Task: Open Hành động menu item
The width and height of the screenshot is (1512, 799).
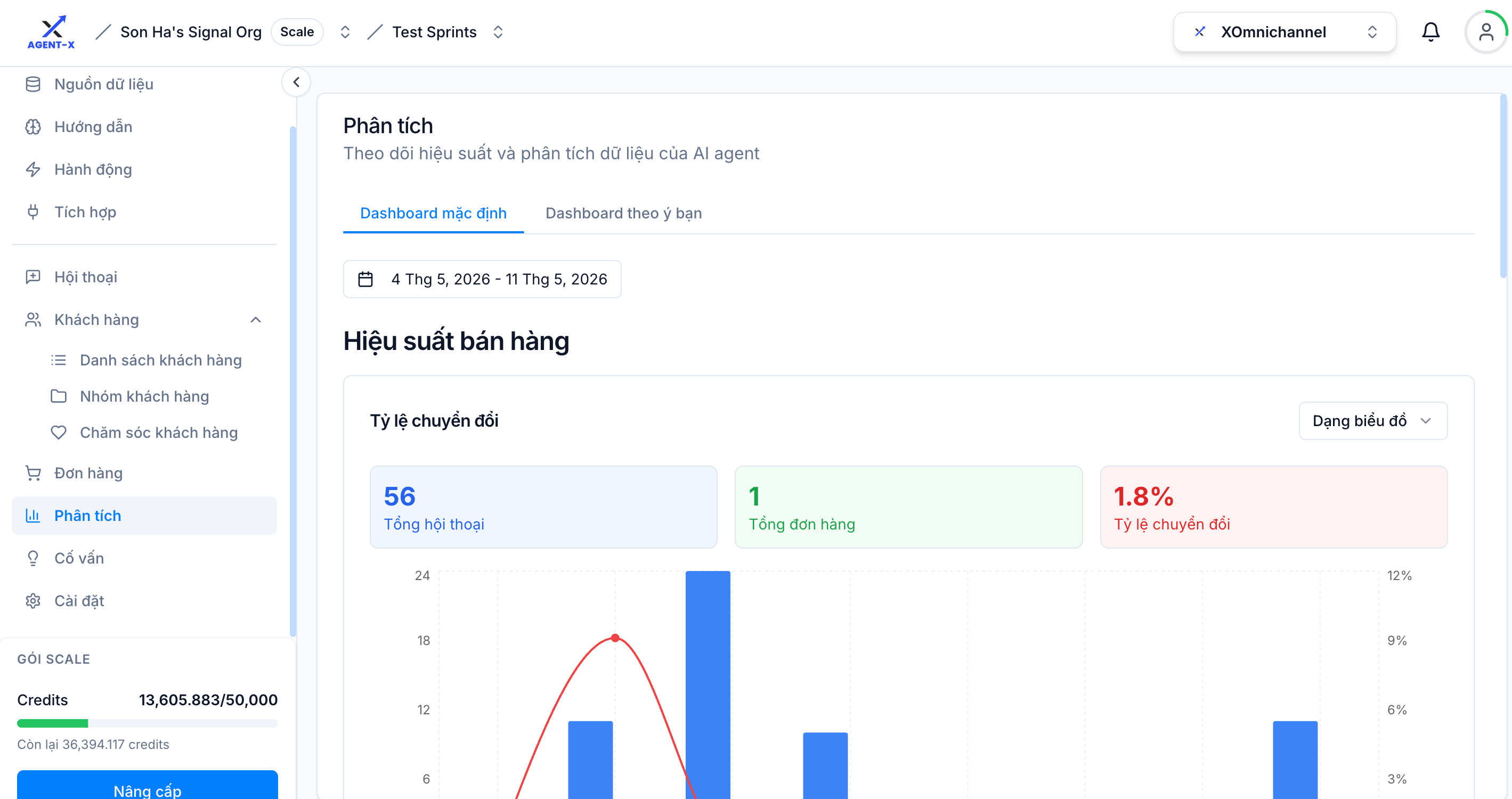Action: [x=144, y=169]
